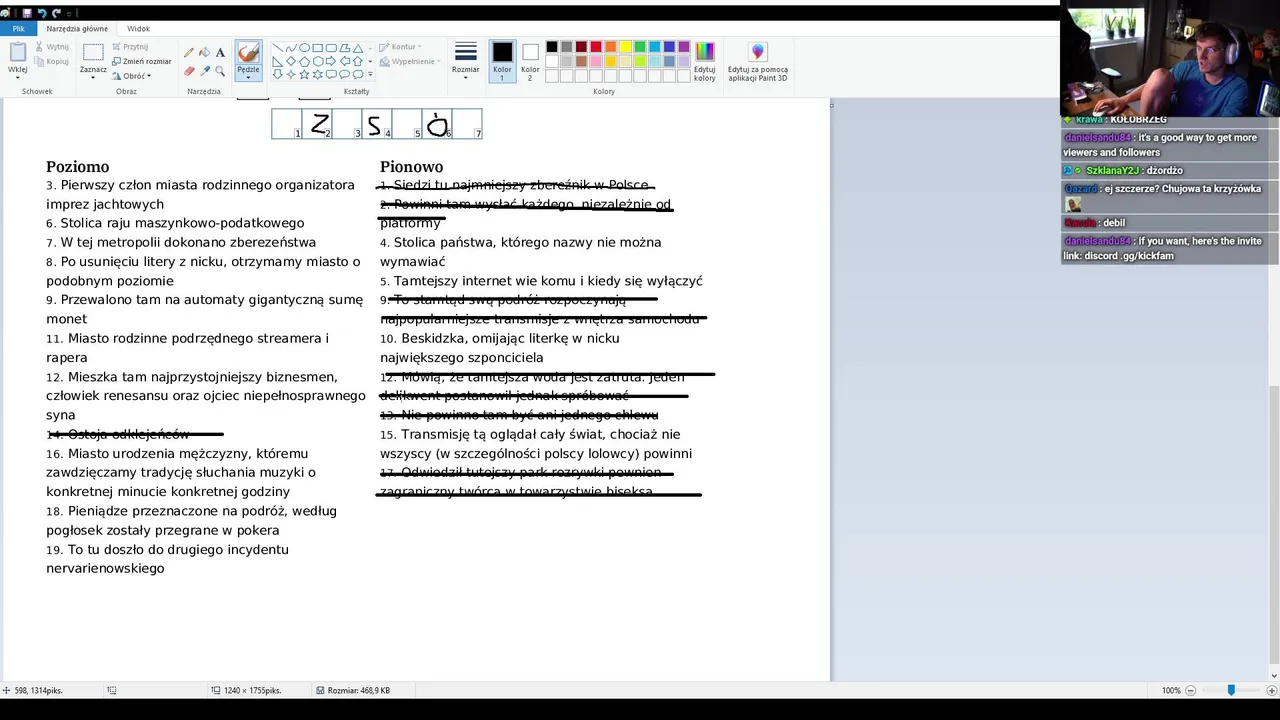This screenshot has height=720, width=1280.
Task: Pick the straight line shape
Action: coord(278,48)
